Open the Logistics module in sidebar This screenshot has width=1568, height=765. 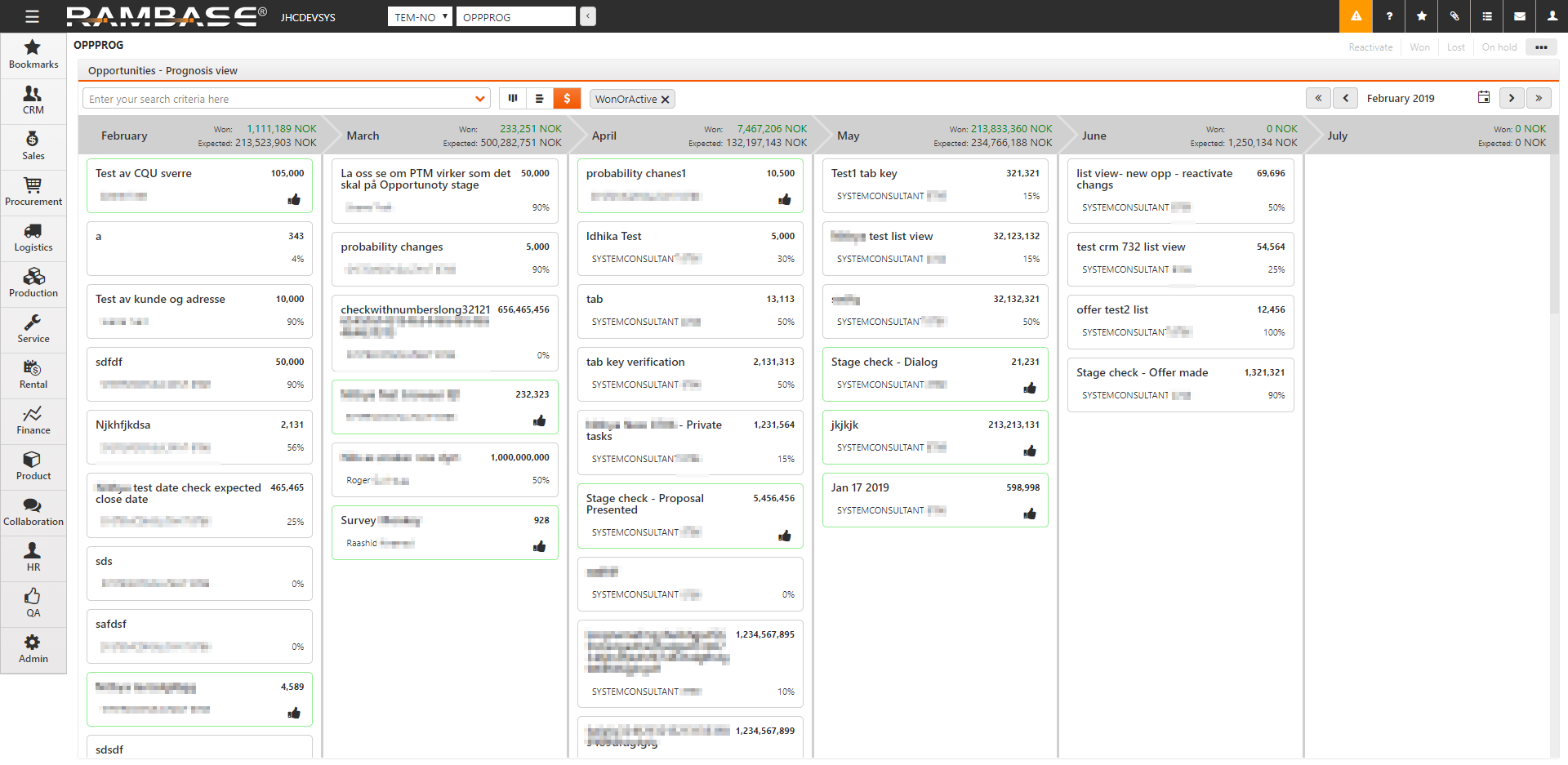click(33, 238)
